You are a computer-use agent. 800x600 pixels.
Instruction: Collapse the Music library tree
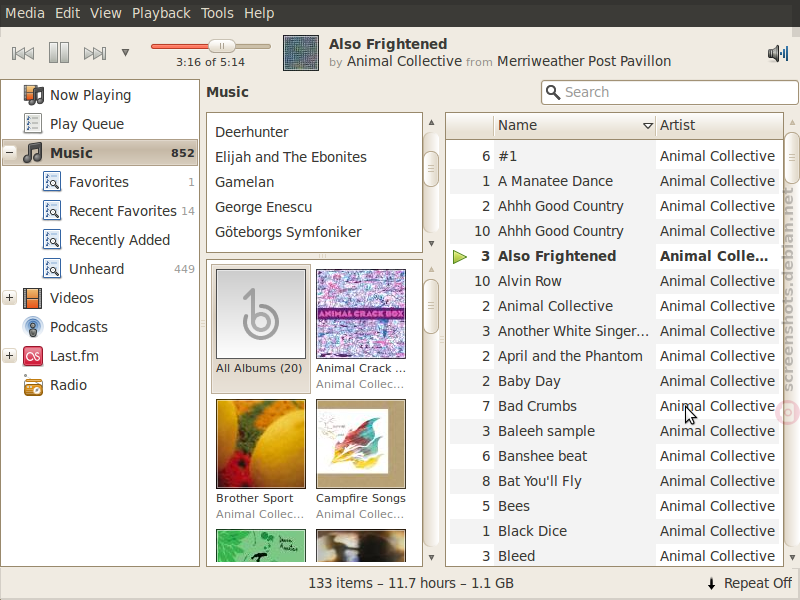pyautogui.click(x=10, y=153)
